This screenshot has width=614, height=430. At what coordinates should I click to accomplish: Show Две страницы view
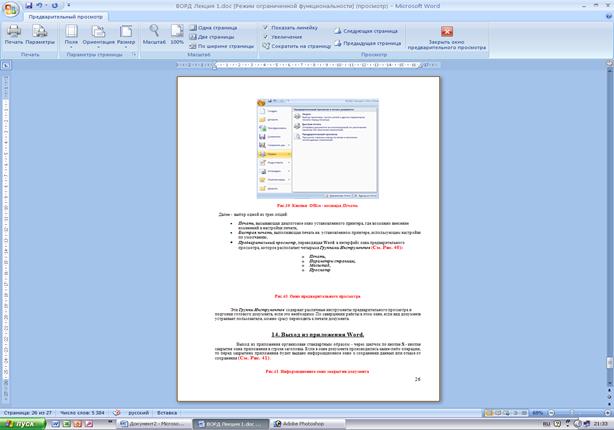click(212, 37)
